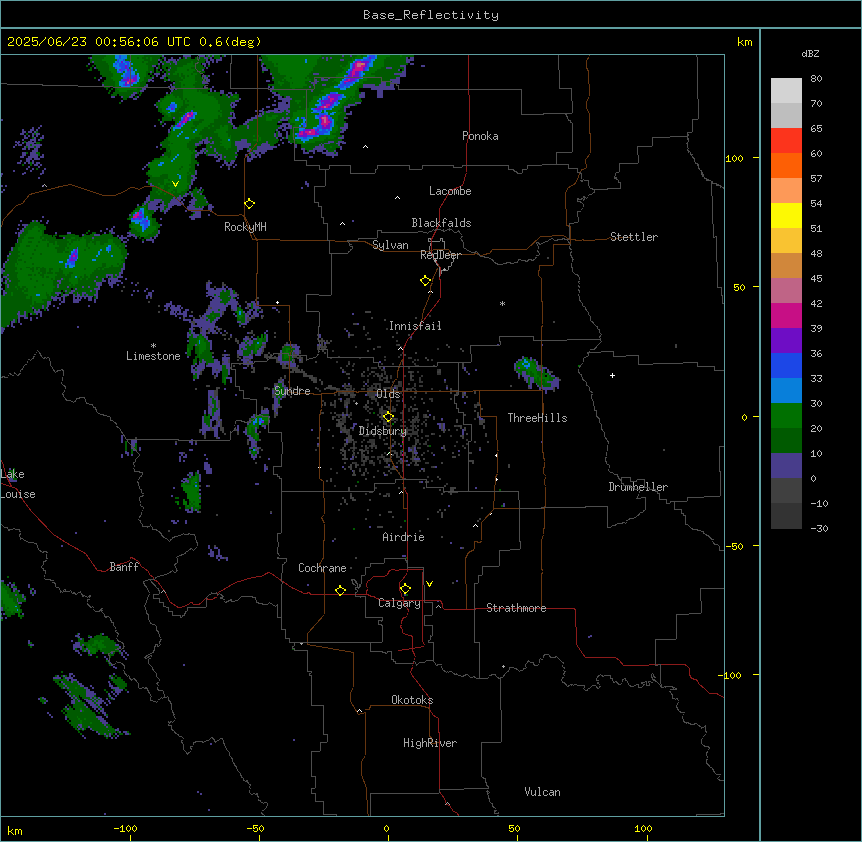Select the magenta 39-42 dBZ legend swatch

pos(786,315)
